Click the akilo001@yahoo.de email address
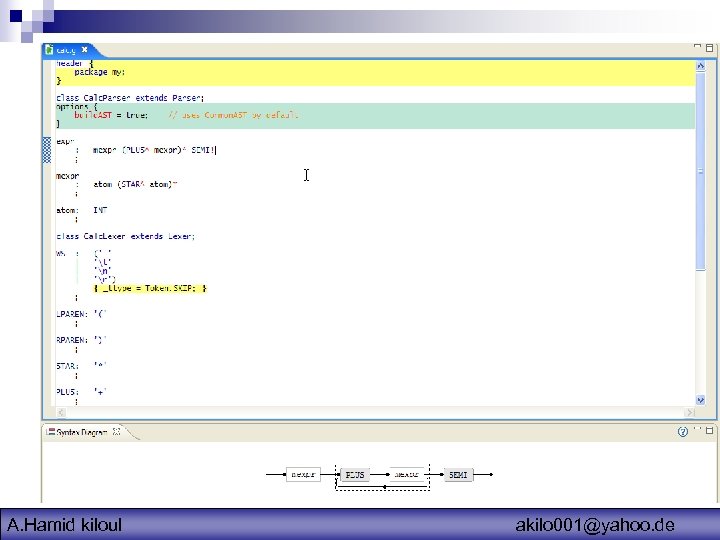Viewport: 720px width, 540px height. [595, 524]
